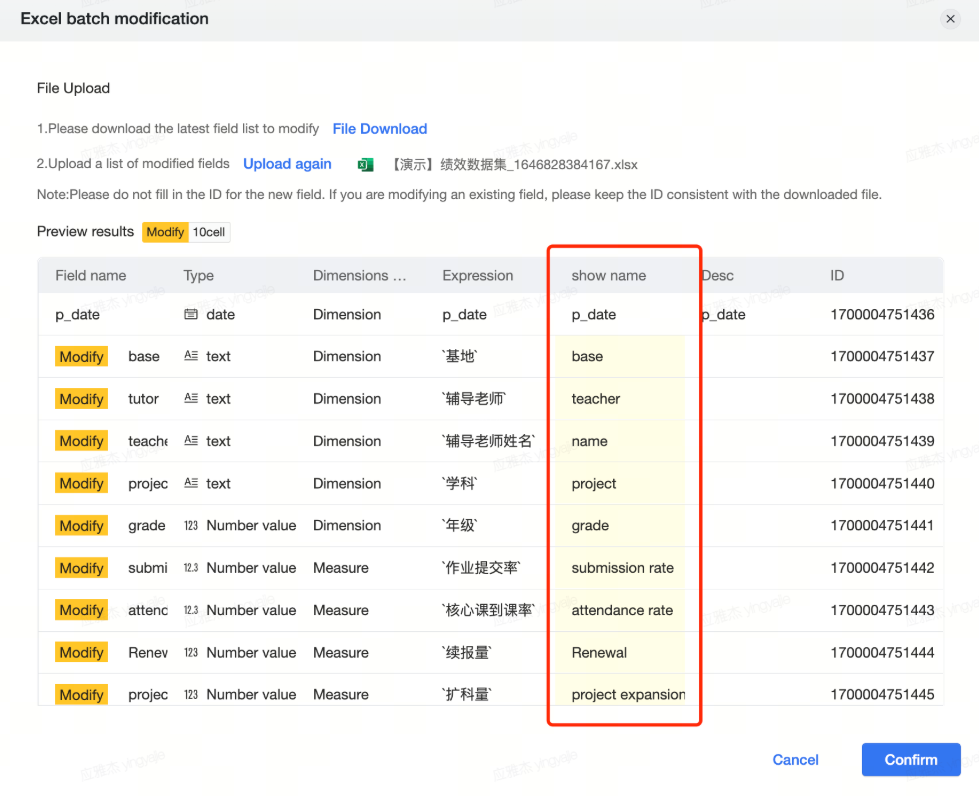
Task: Click the File Download link
Action: [x=380, y=129]
